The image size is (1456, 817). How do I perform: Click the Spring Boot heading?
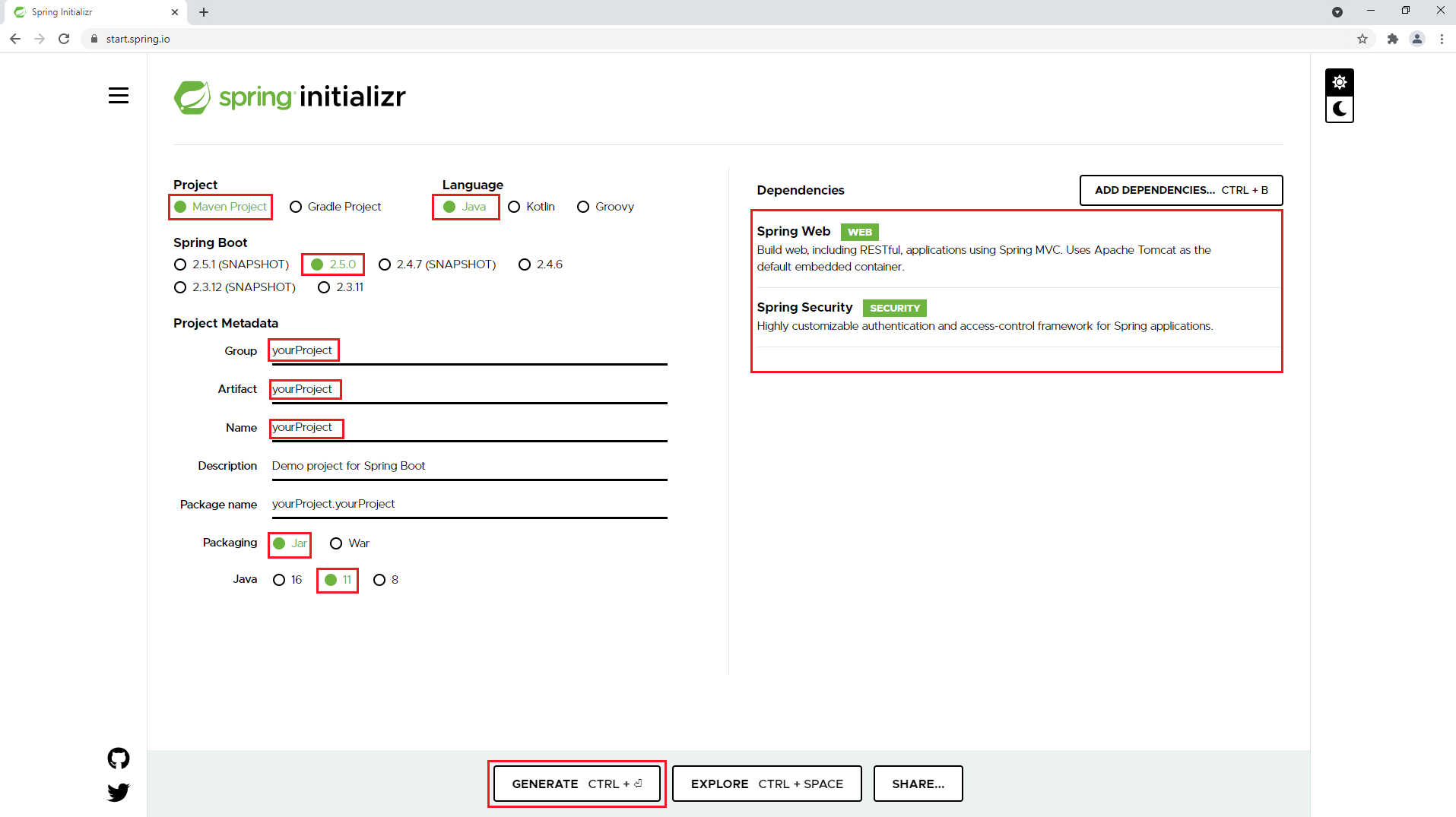click(x=210, y=242)
